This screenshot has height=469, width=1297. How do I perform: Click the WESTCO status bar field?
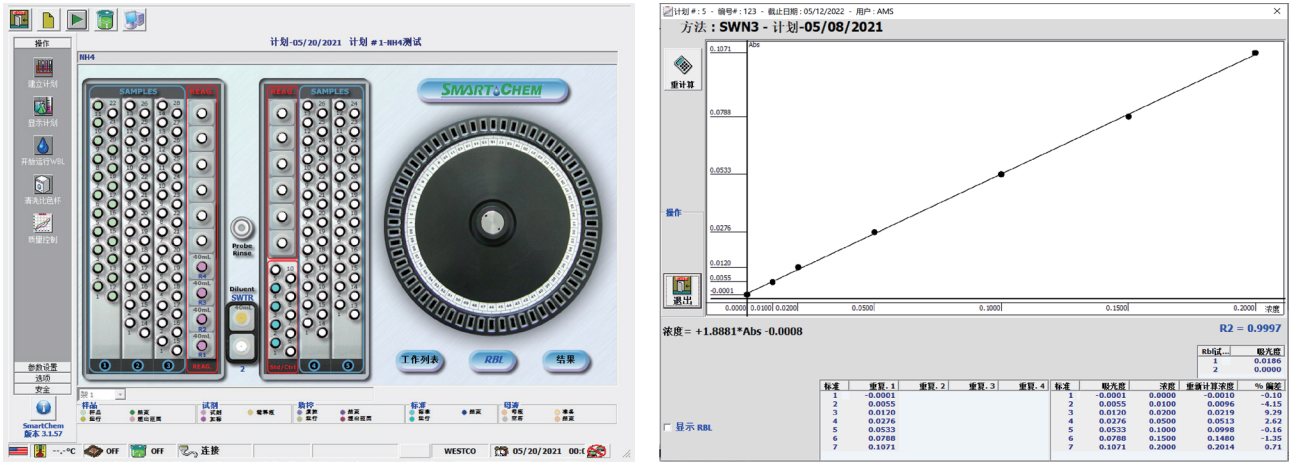(461, 451)
